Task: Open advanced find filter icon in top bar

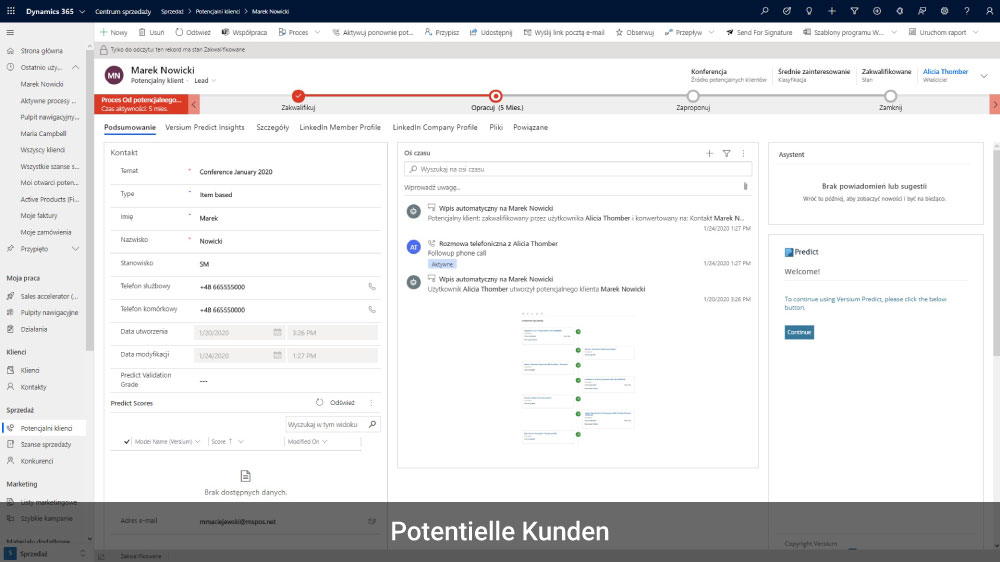Action: 854,11
